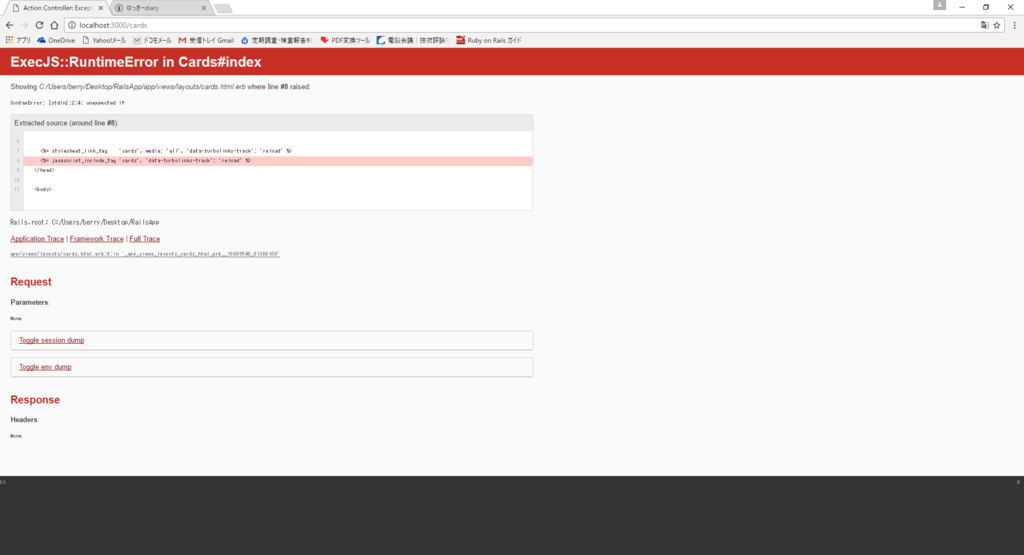
Task: Open the 定期調査 bookmark
Action: 276,40
